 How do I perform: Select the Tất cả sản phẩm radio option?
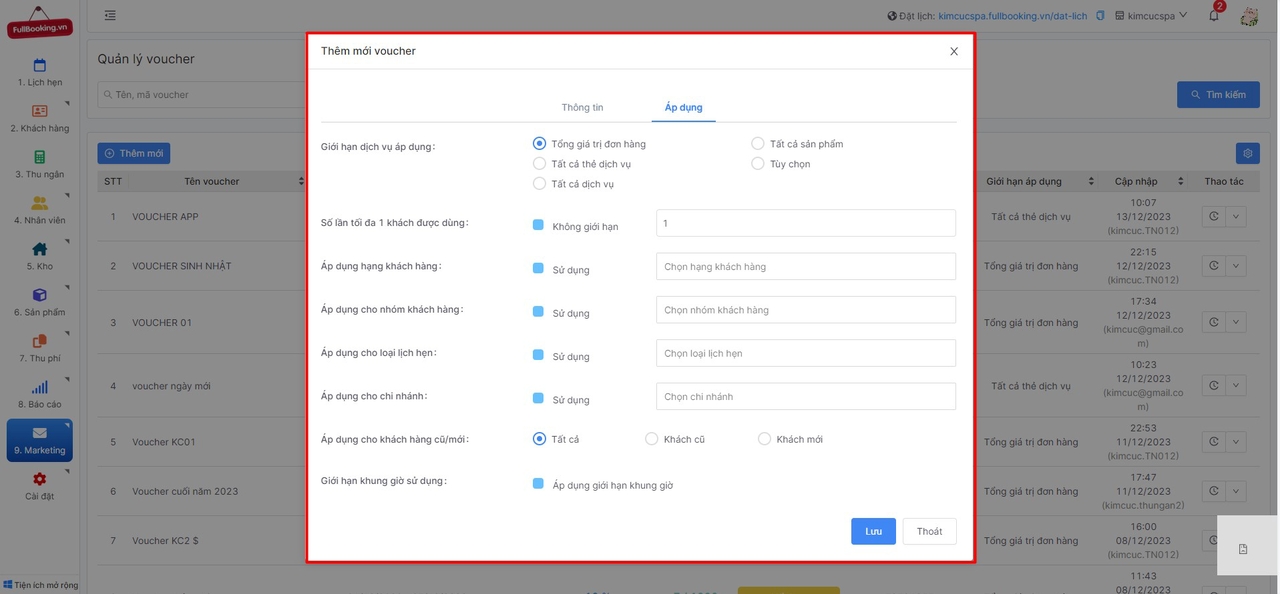[x=758, y=144]
